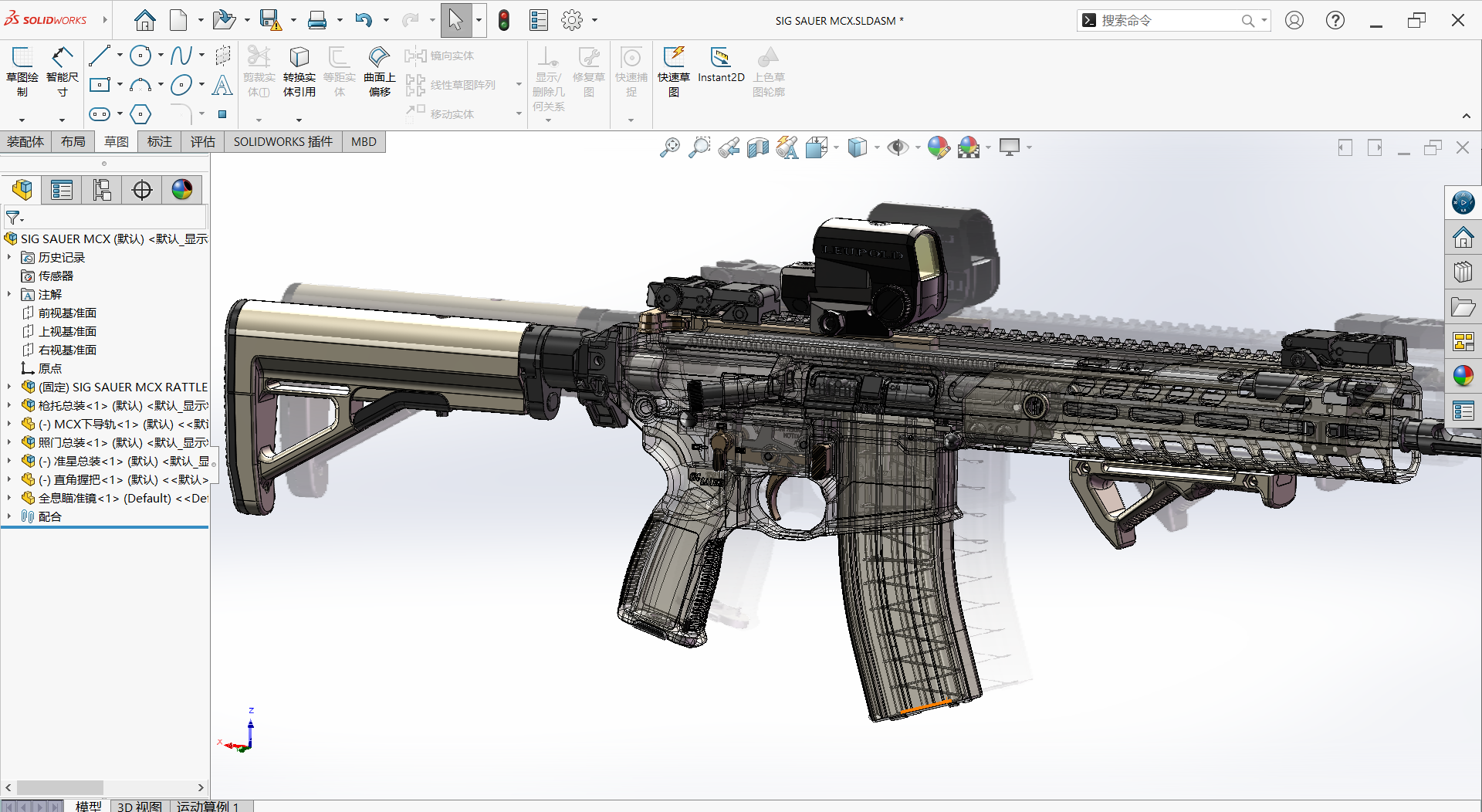The width and height of the screenshot is (1482, 812).
Task: Click the SOLIDWORKS logo menu
Action: click(x=46, y=19)
